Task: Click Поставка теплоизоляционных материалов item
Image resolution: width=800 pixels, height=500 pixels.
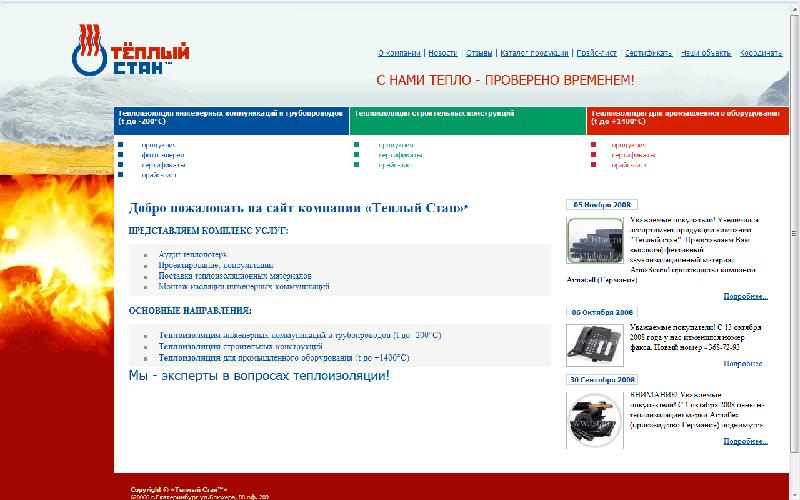Action: tap(235, 276)
